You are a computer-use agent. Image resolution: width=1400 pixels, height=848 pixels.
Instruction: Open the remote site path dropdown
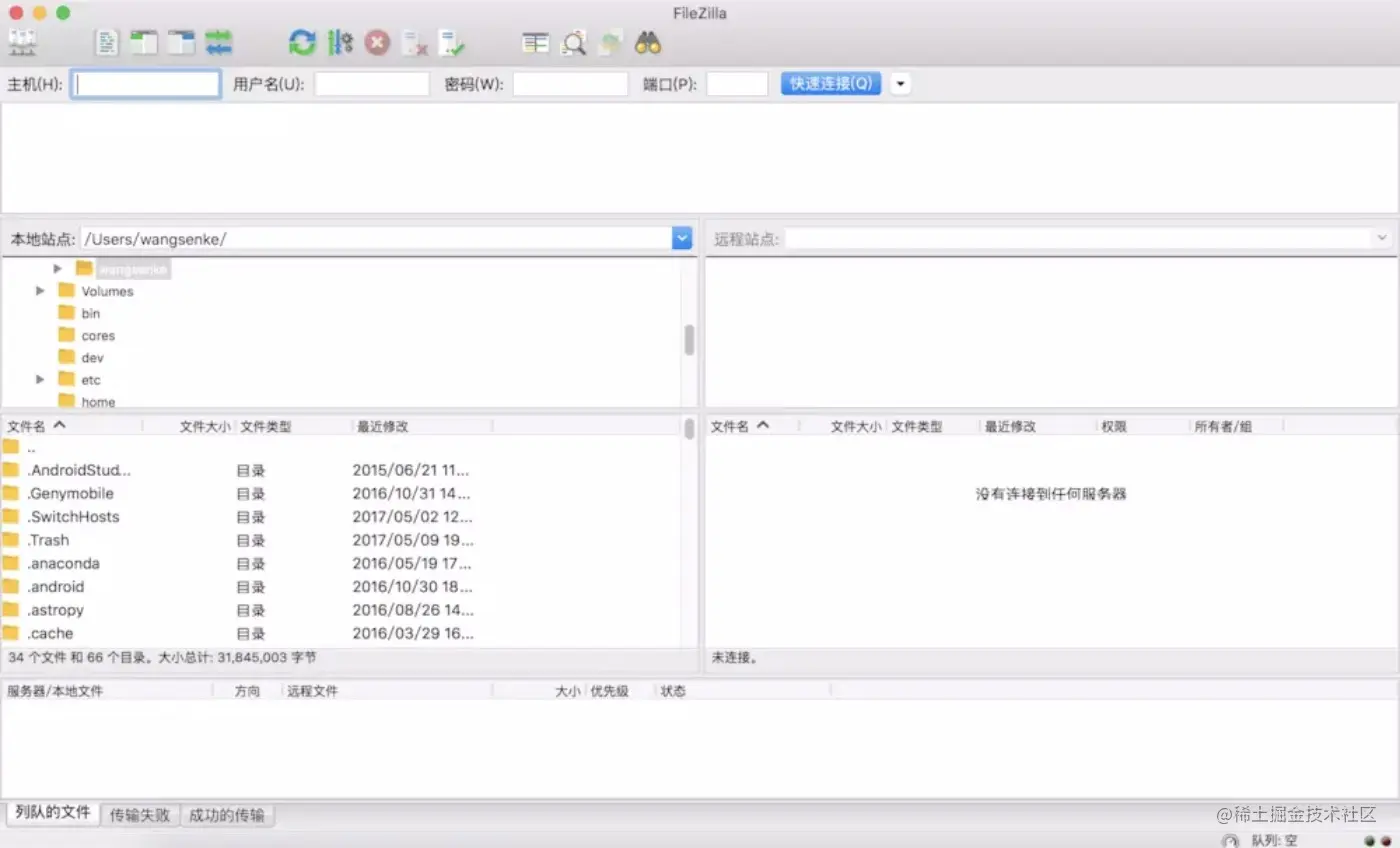pyautogui.click(x=1382, y=238)
